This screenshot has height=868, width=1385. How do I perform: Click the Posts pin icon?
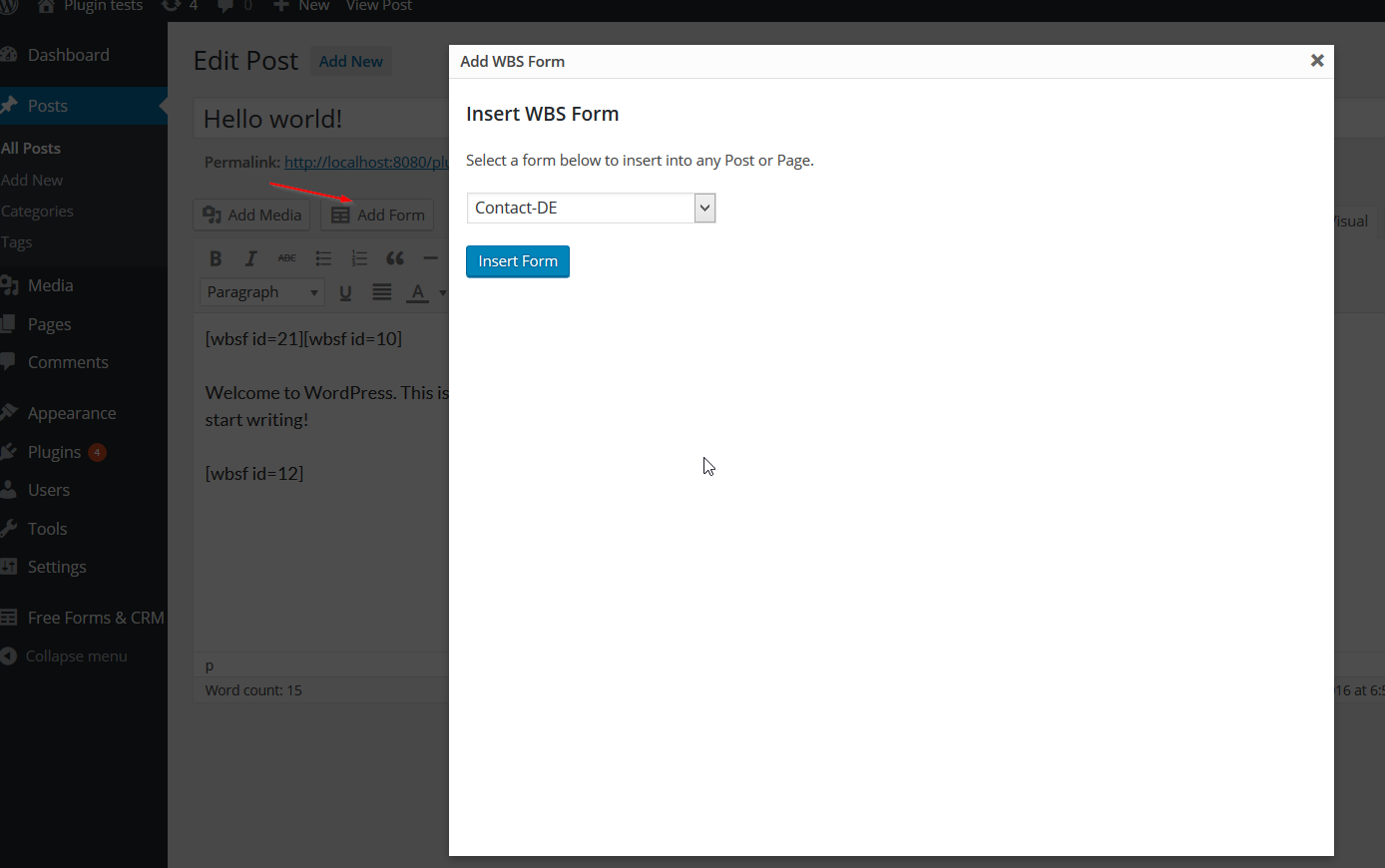click(9, 106)
